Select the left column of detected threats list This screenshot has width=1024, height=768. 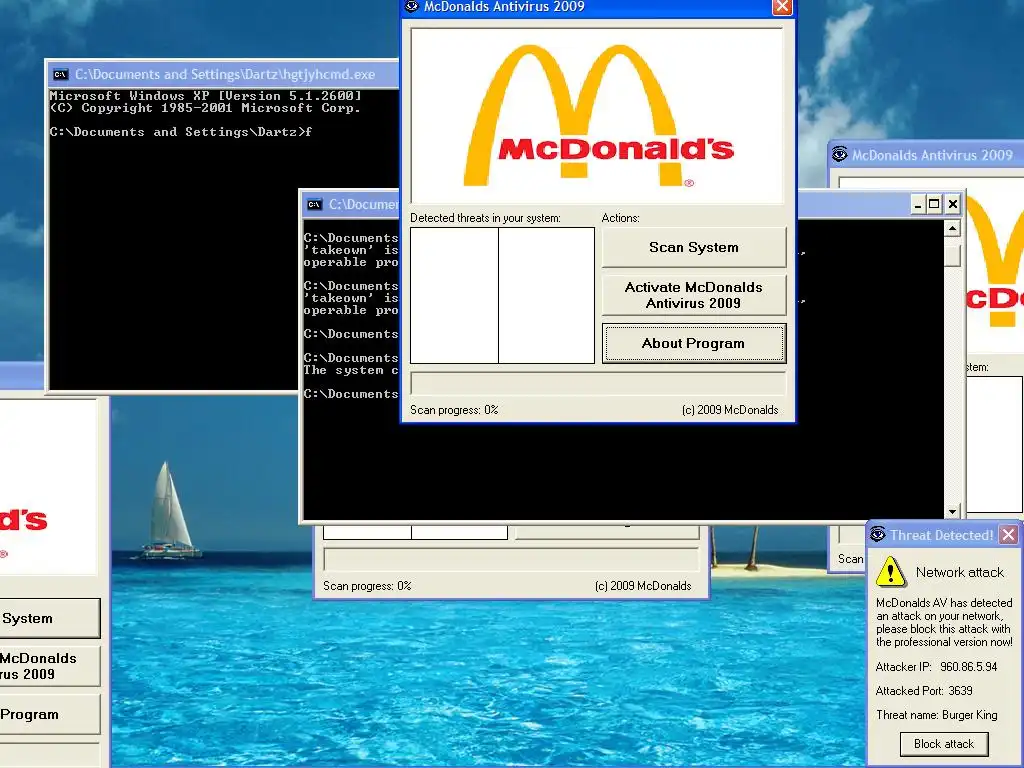[455, 295]
